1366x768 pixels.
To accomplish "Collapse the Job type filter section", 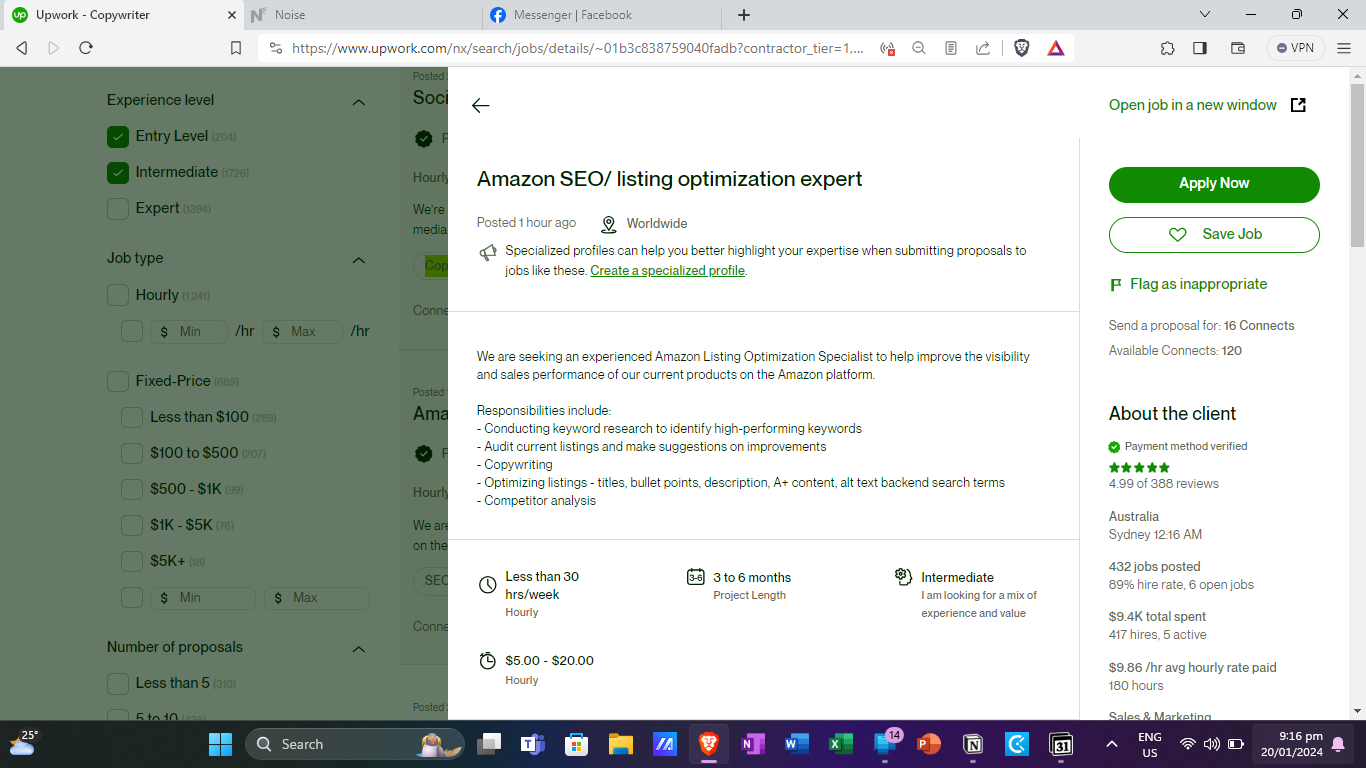I will (359, 260).
